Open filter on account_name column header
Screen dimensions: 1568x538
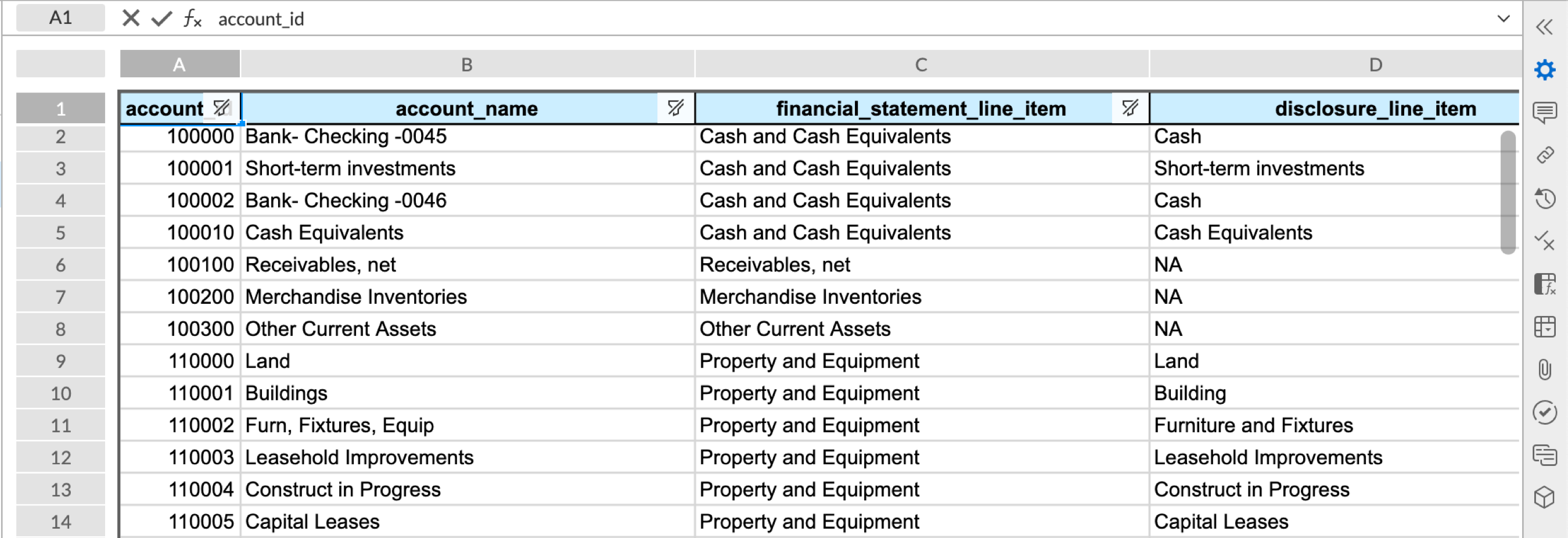coord(675,108)
